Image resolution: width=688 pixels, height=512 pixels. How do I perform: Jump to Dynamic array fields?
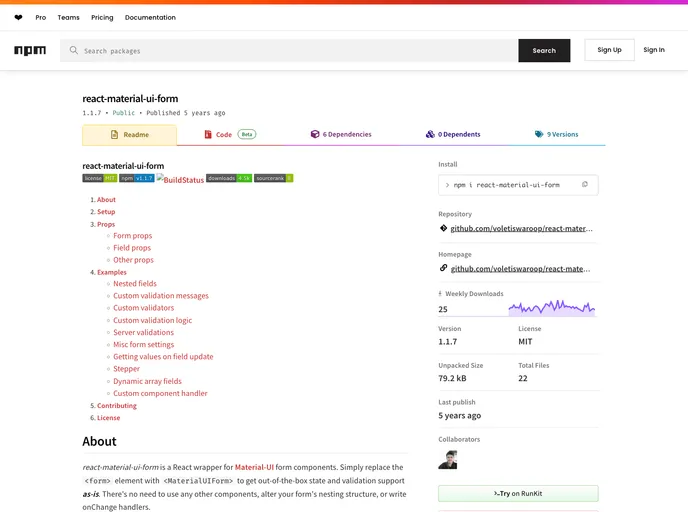coord(147,381)
